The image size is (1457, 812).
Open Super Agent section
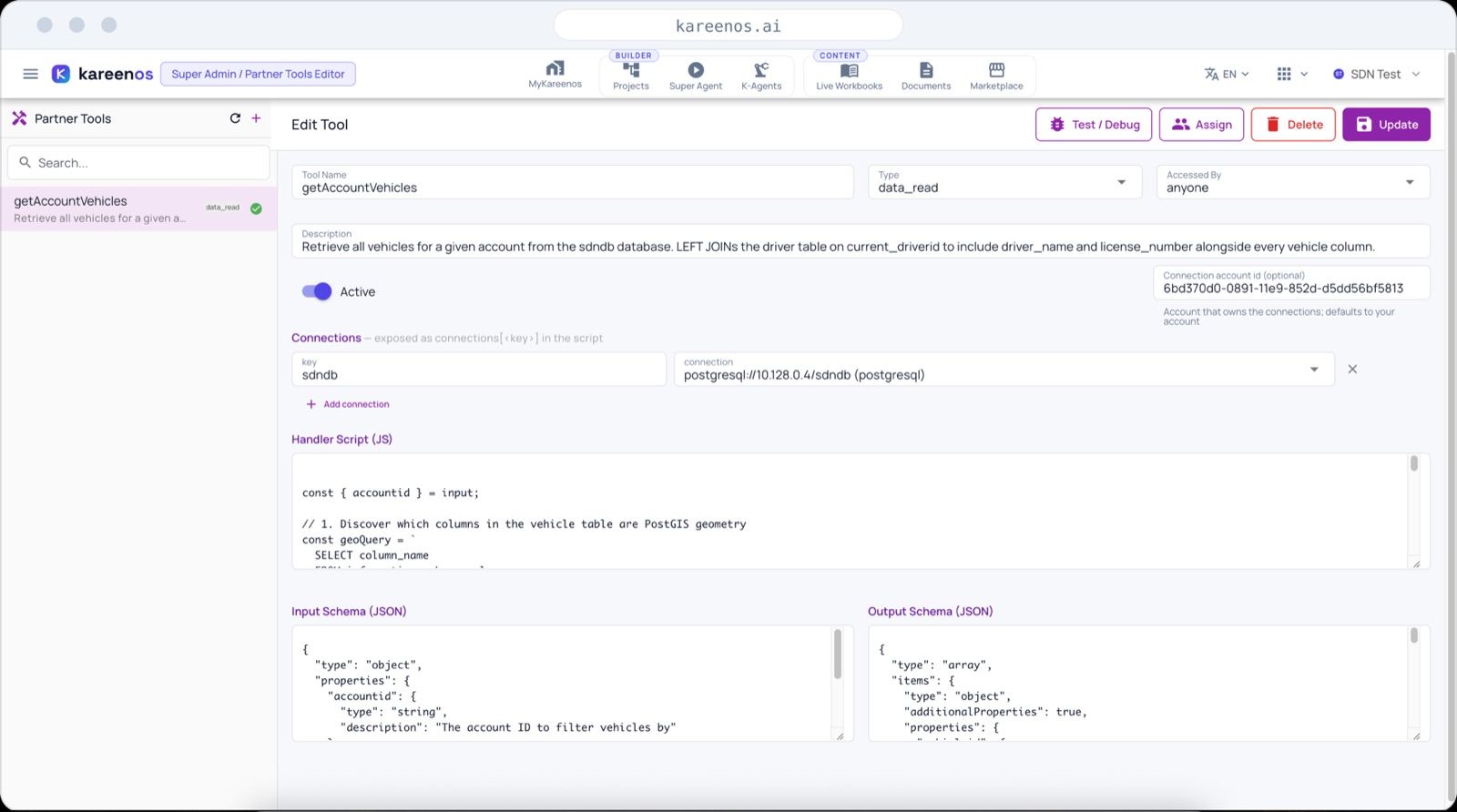(696, 76)
